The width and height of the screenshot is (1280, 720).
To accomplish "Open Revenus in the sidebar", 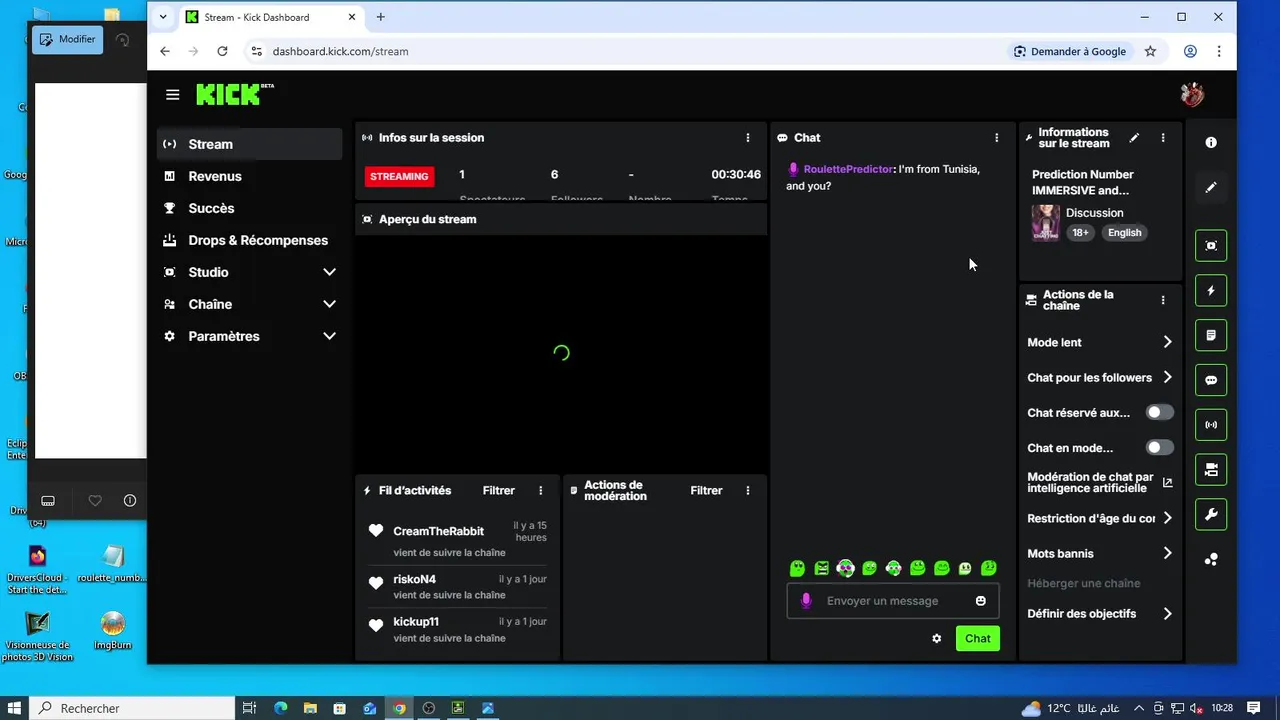I will click(x=249, y=176).
